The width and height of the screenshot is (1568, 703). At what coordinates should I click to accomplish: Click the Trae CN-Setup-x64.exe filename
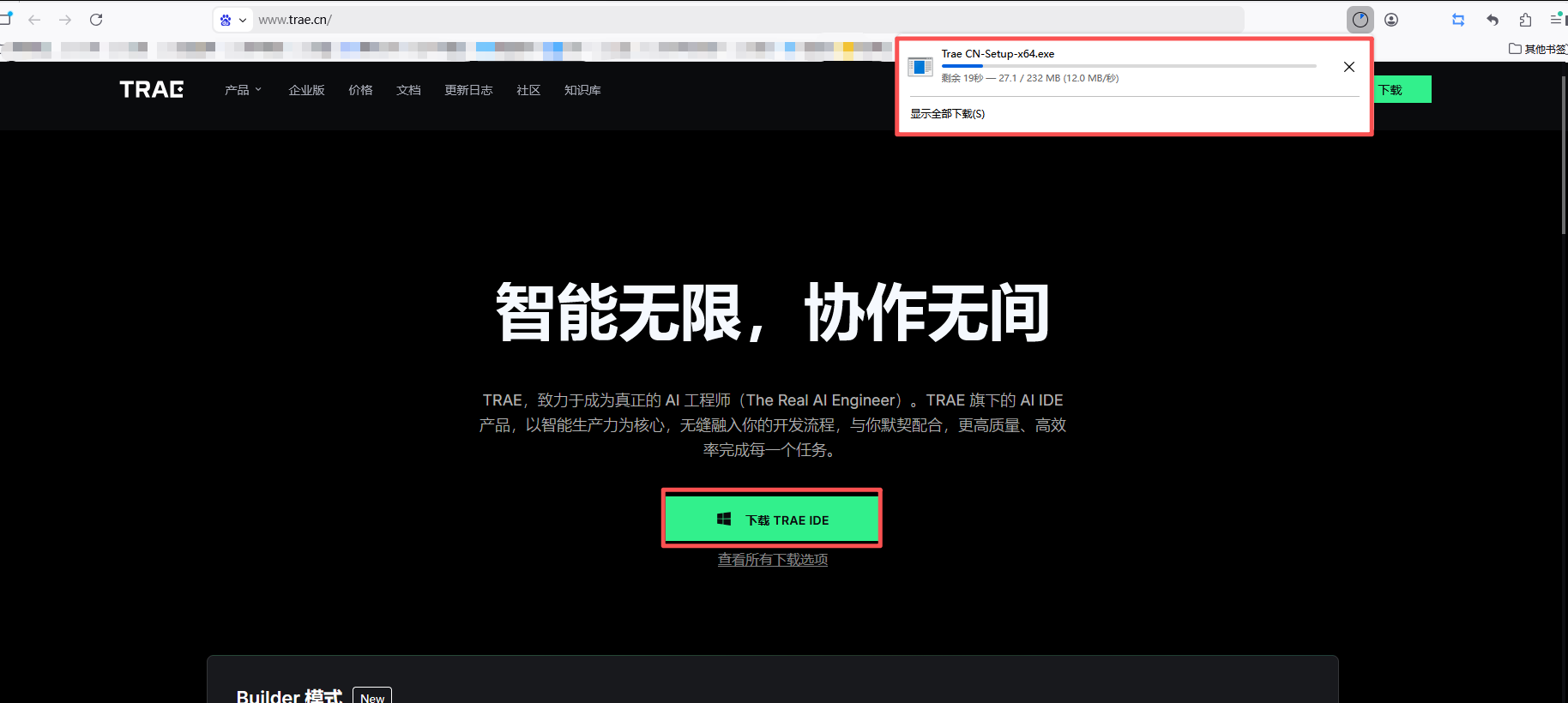[x=998, y=53]
